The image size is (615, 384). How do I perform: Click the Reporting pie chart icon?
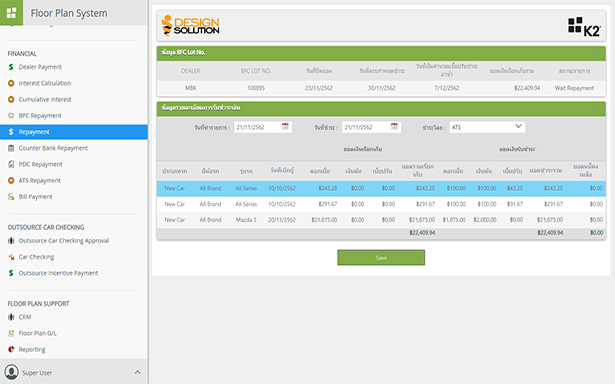click(11, 349)
